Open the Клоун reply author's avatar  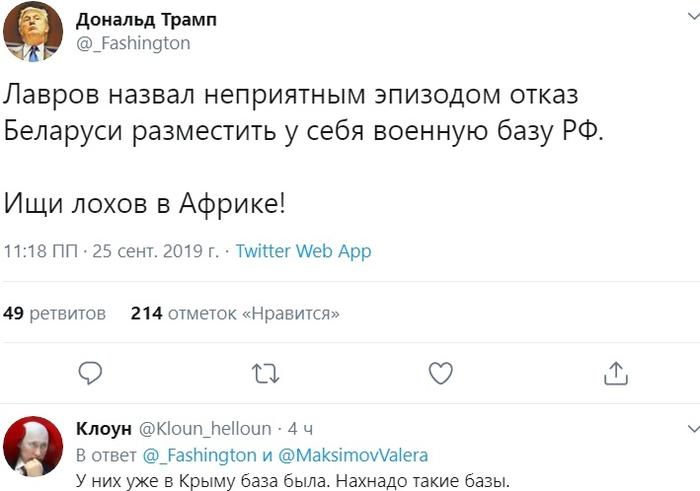click(32, 447)
